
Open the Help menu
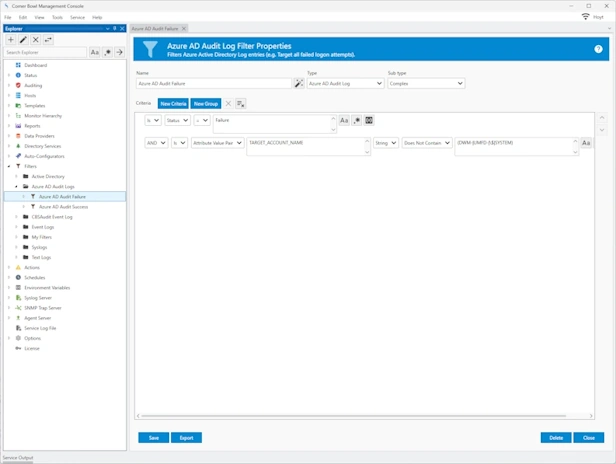(97, 17)
